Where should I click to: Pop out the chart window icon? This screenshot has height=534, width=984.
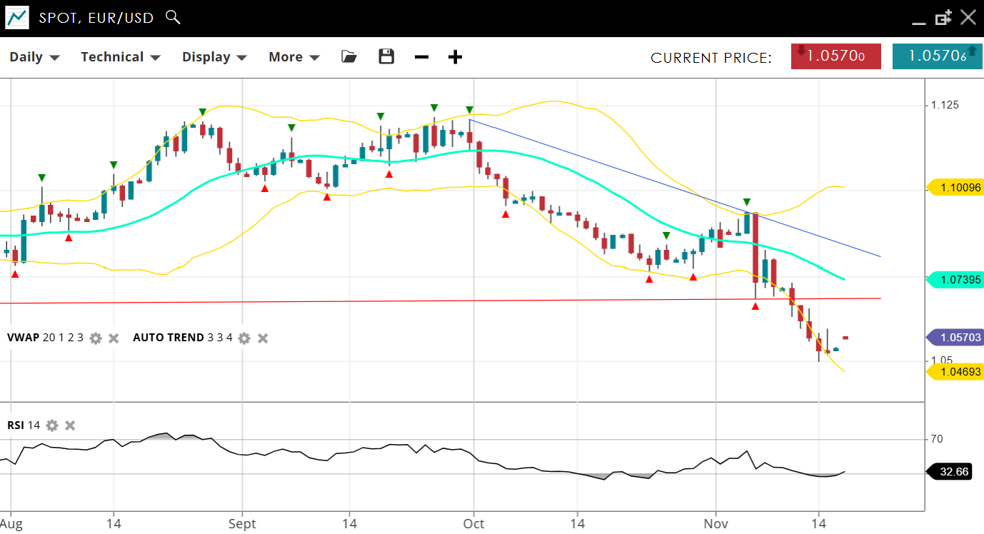[943, 17]
